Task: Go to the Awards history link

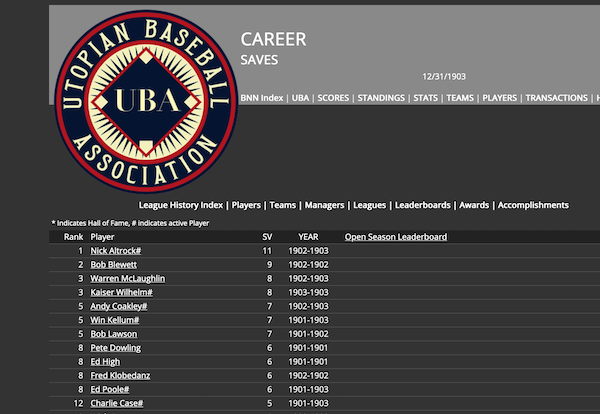Action: [474, 205]
